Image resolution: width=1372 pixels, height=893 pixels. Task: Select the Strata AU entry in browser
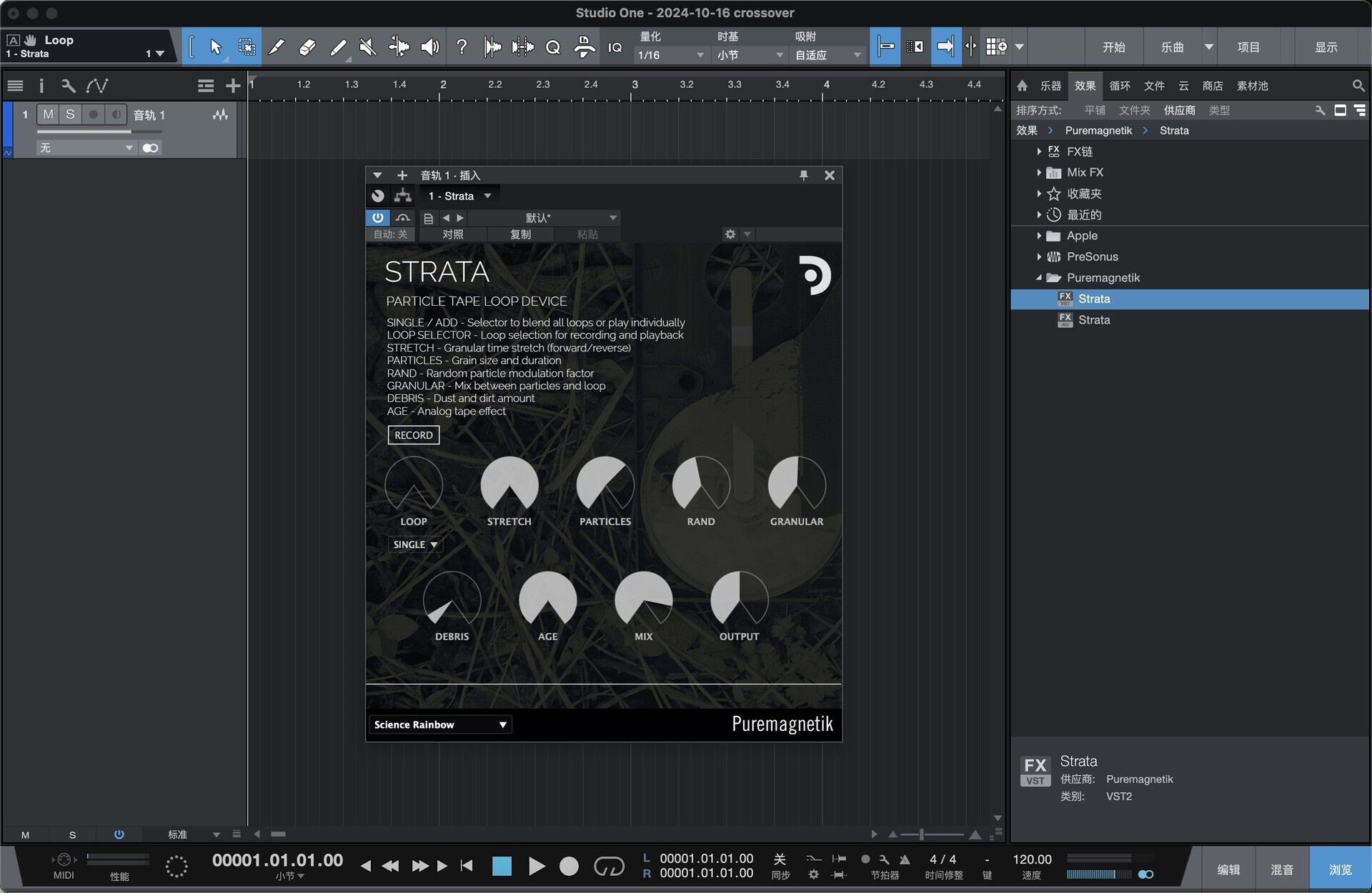pyautogui.click(x=1190, y=320)
